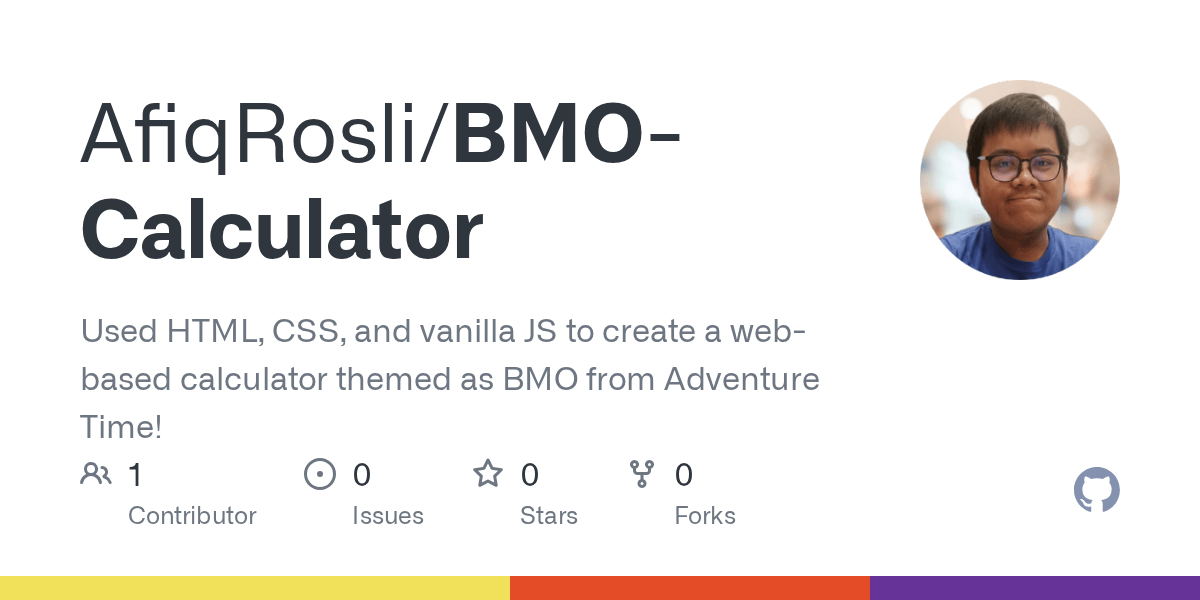This screenshot has width=1200, height=600.
Task: Select the Forks label
Action: pos(705,516)
